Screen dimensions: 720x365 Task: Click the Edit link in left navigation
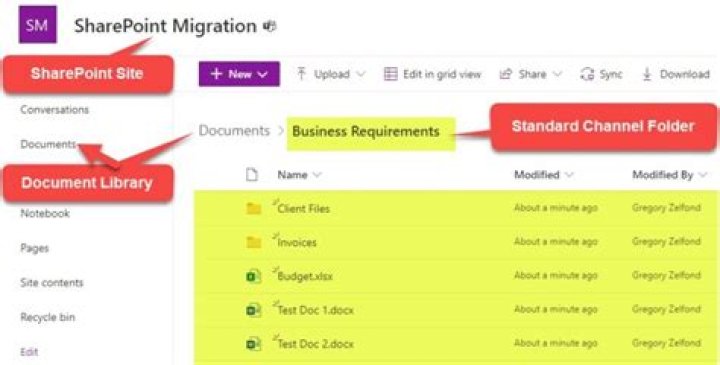pyautogui.click(x=29, y=352)
